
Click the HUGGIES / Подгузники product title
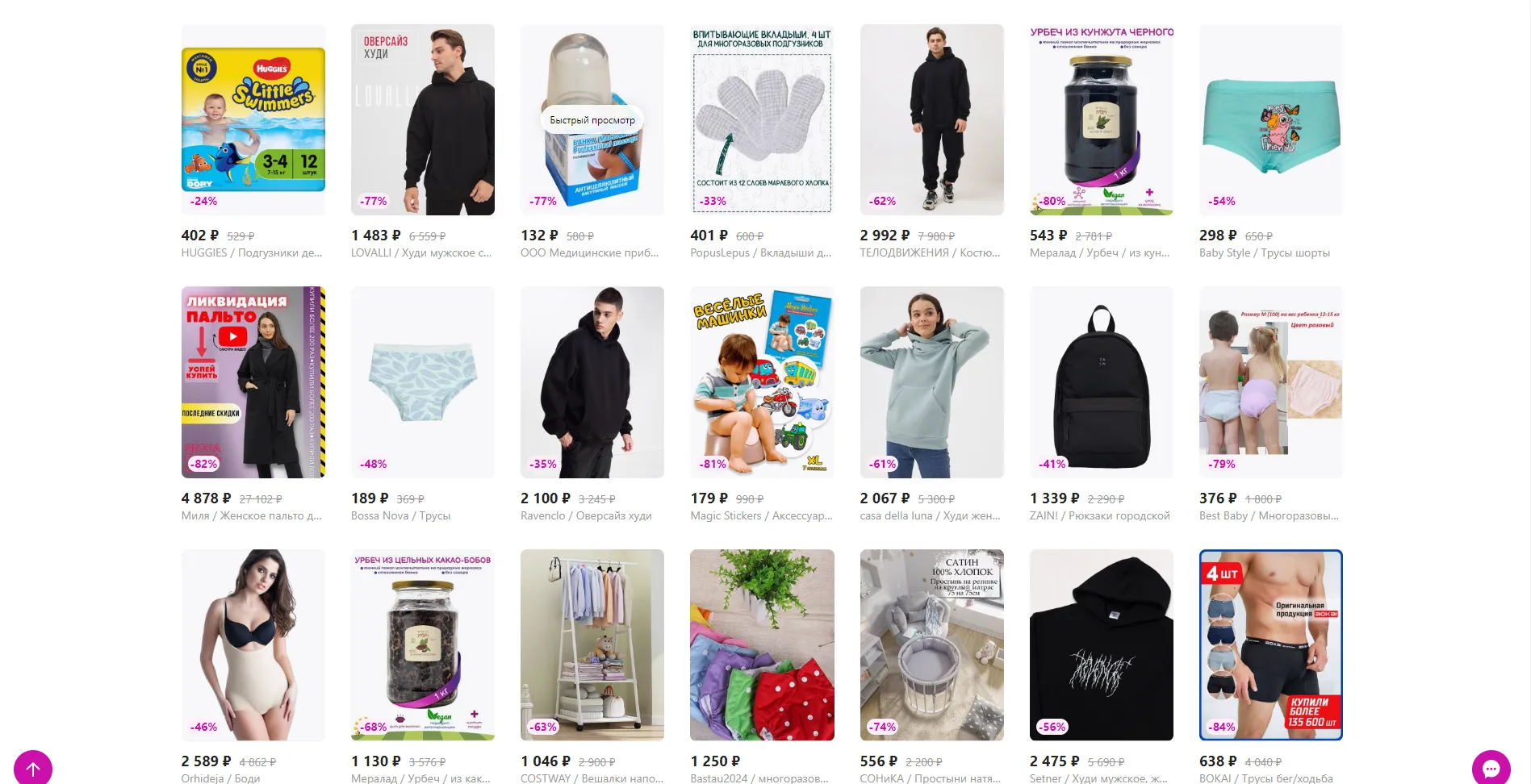click(252, 253)
